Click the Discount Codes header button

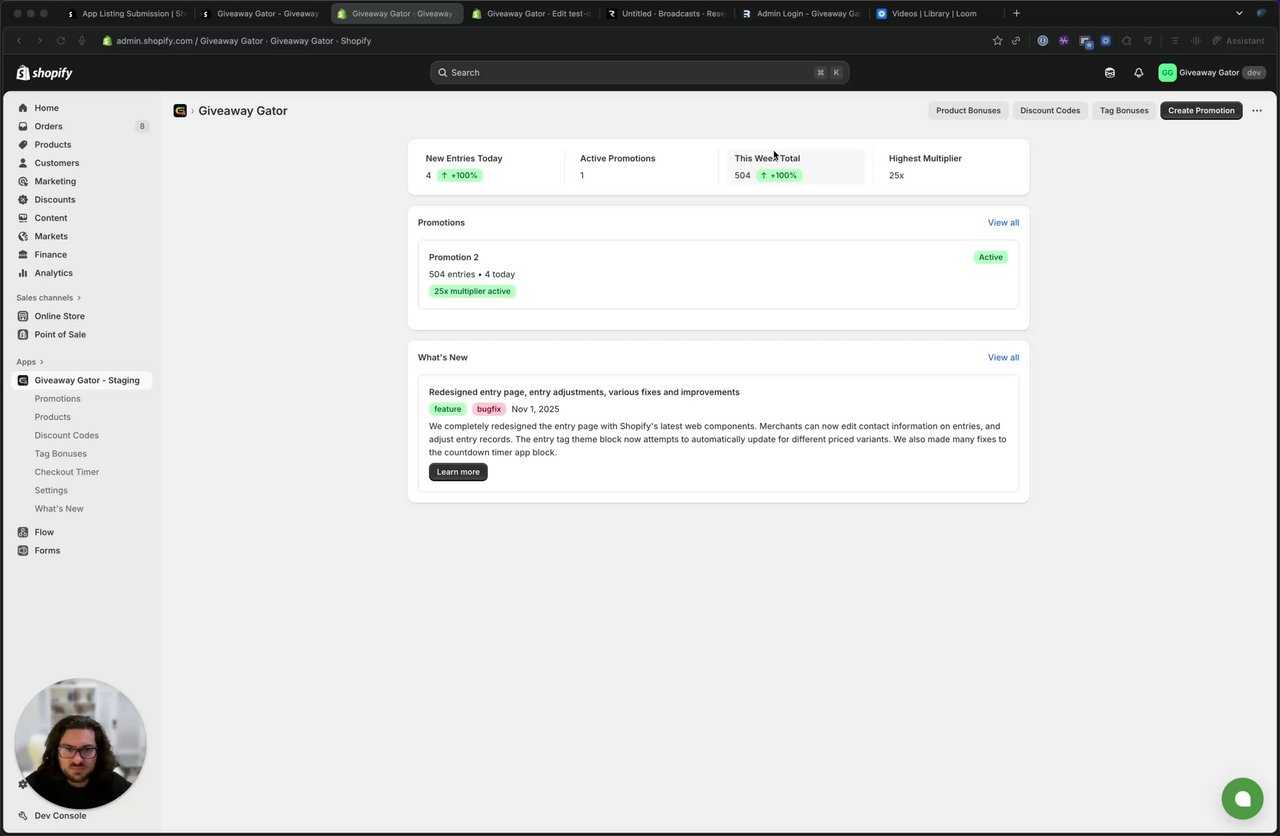tap(1050, 111)
